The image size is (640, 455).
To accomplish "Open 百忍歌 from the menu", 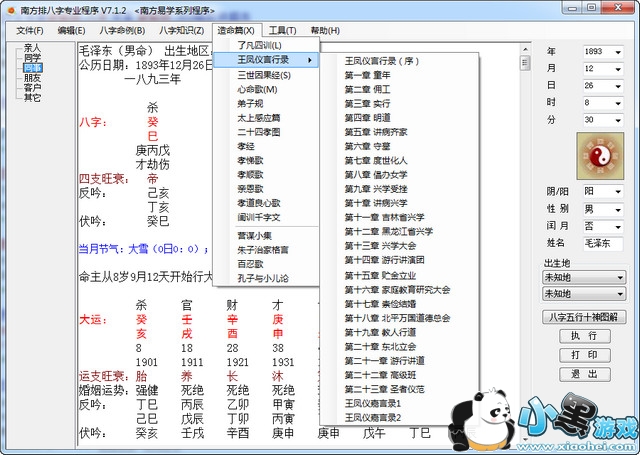I will coord(266,264).
